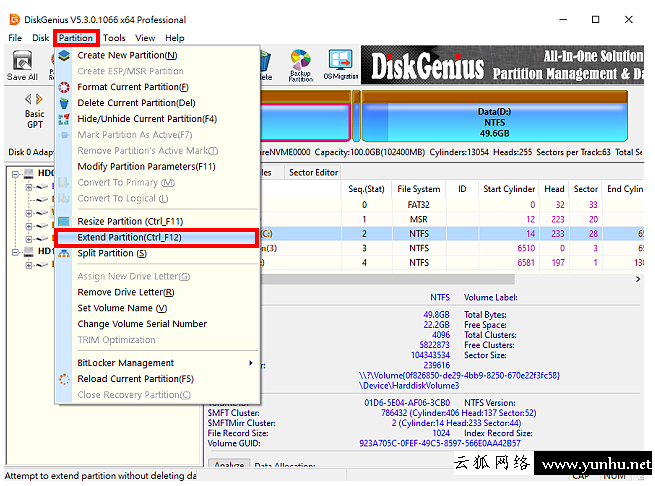
Task: Click the Resize Partition icon
Action: [64, 221]
